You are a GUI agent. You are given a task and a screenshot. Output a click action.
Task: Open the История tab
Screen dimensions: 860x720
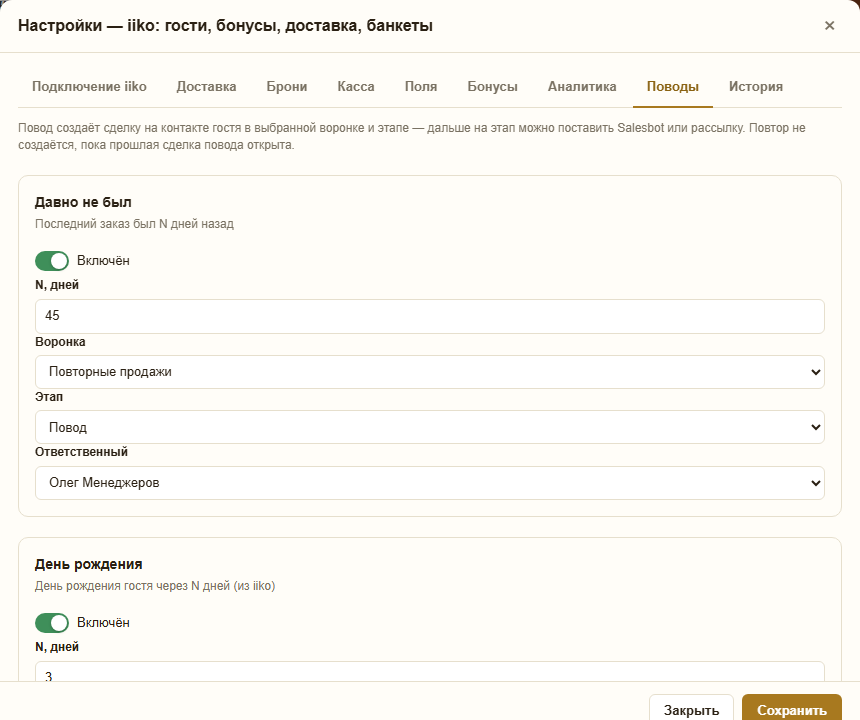click(x=756, y=87)
